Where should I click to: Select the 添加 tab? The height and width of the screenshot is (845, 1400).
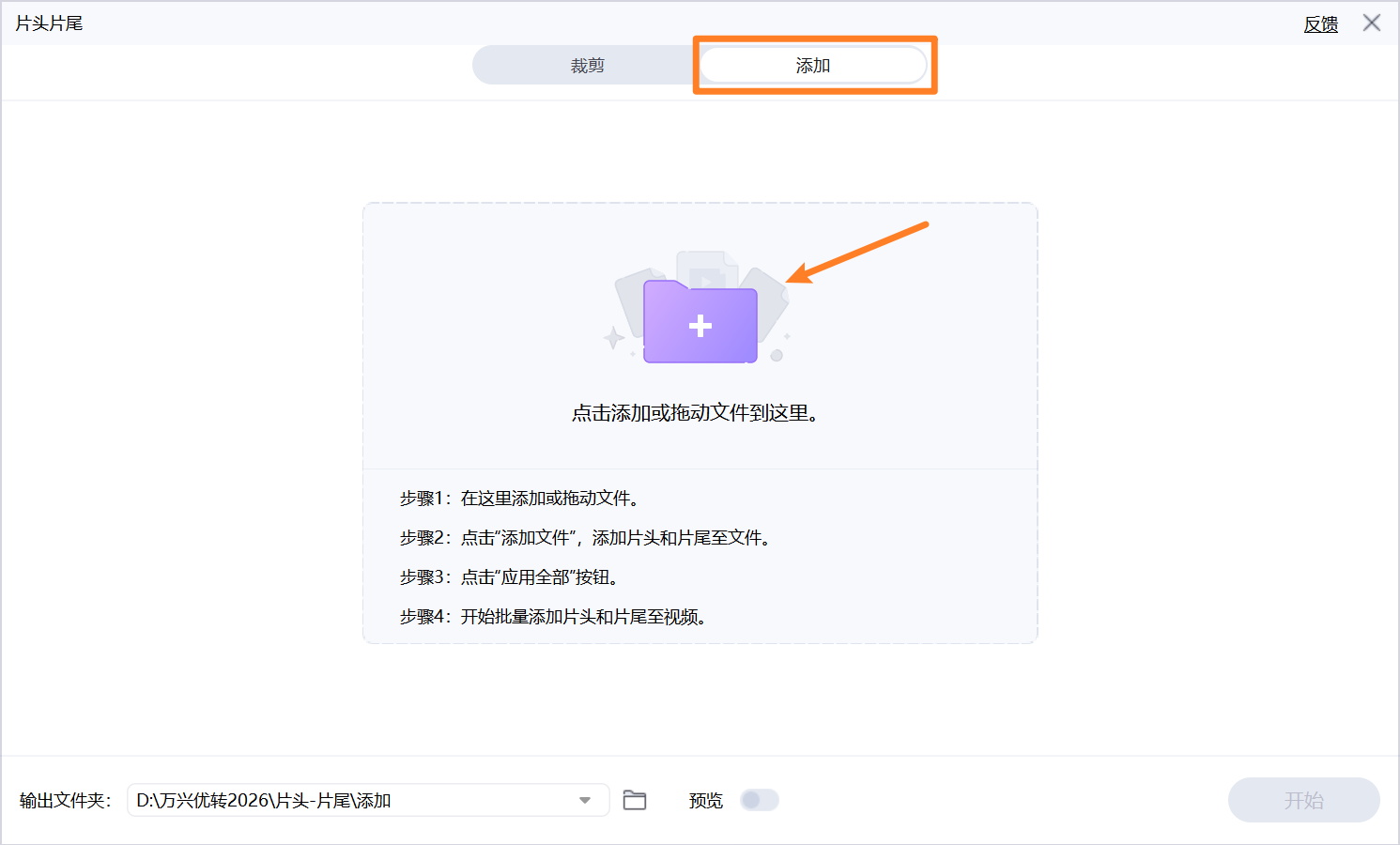(813, 64)
